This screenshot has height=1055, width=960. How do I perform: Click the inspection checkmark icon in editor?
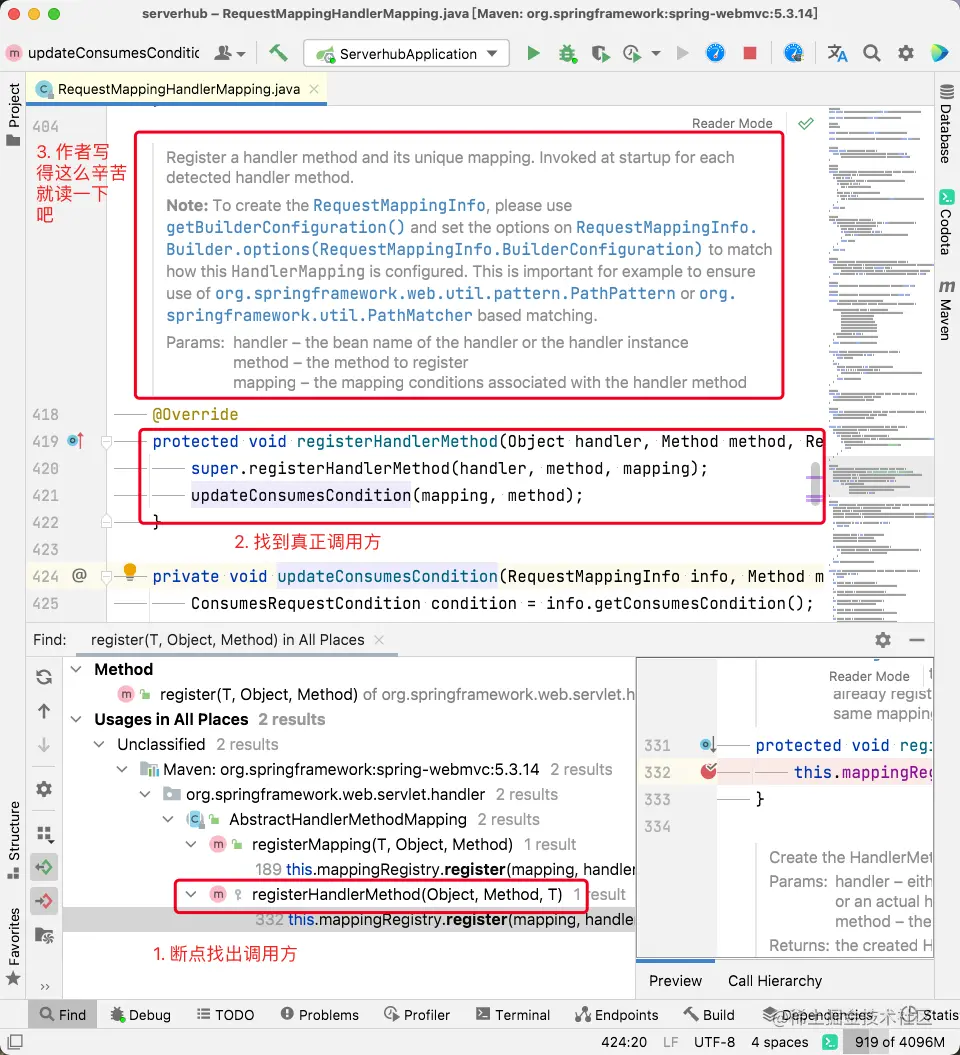point(806,124)
